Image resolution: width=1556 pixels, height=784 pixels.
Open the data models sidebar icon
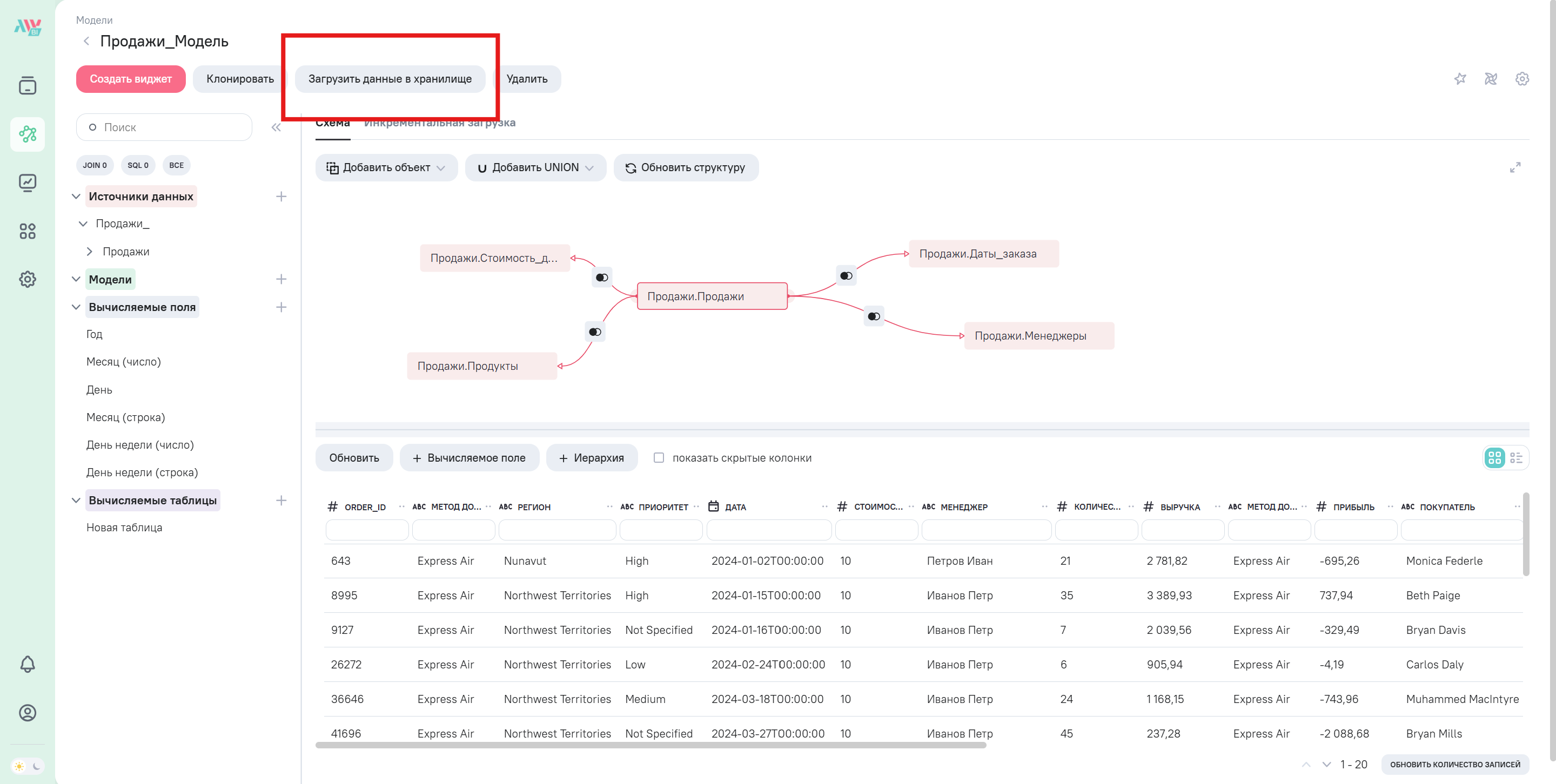[27, 134]
